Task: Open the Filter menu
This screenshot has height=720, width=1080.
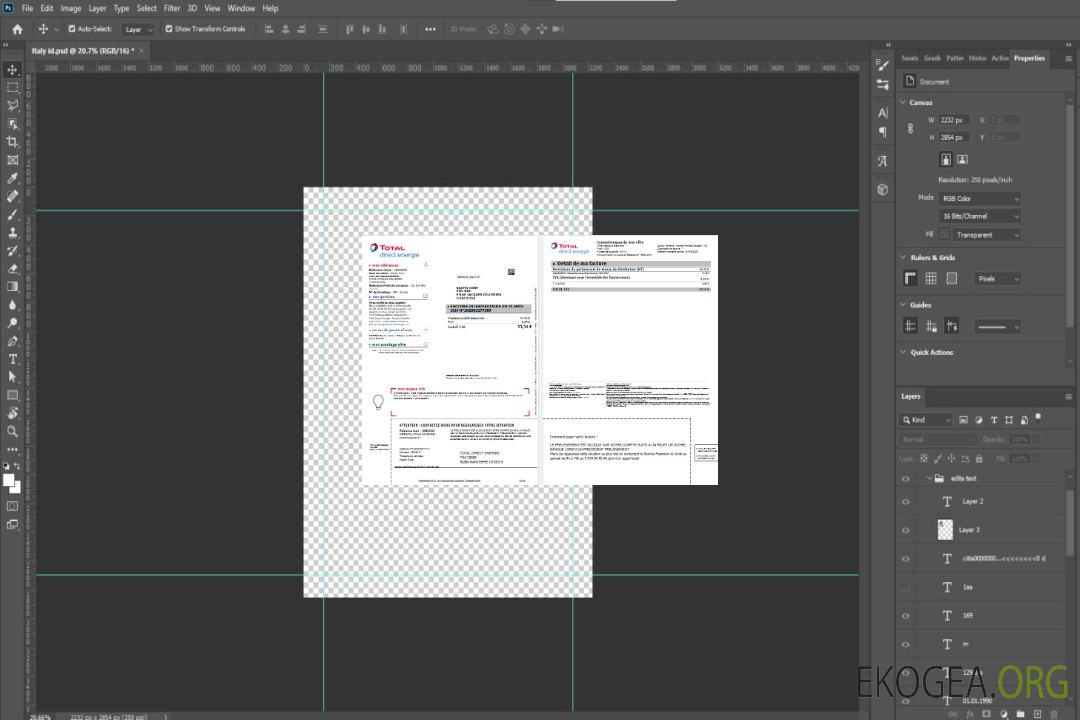Action: point(172,8)
